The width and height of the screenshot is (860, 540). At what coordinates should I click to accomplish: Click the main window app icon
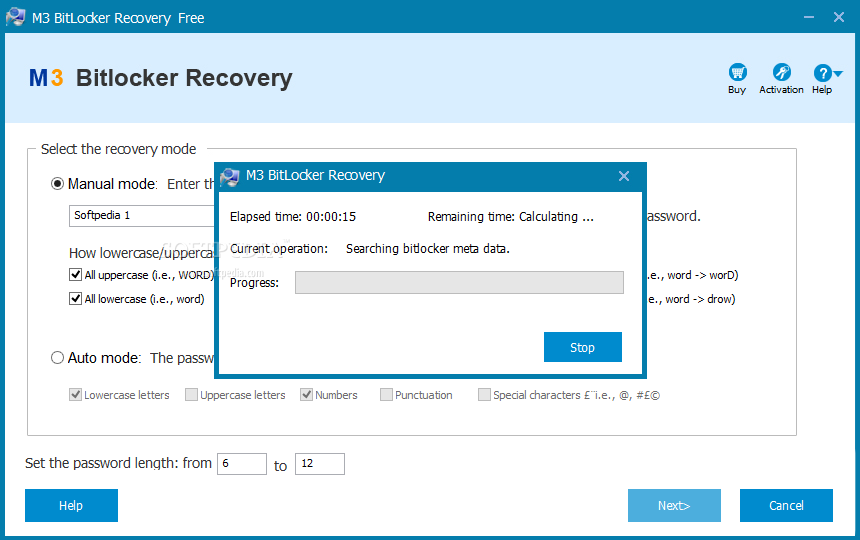15,18
